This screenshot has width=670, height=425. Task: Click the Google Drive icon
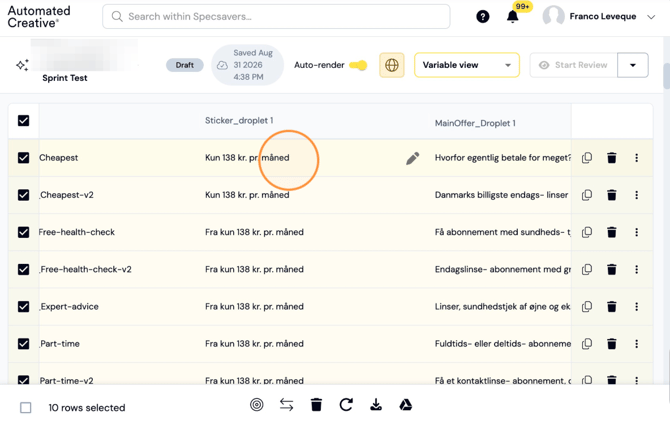click(x=406, y=404)
